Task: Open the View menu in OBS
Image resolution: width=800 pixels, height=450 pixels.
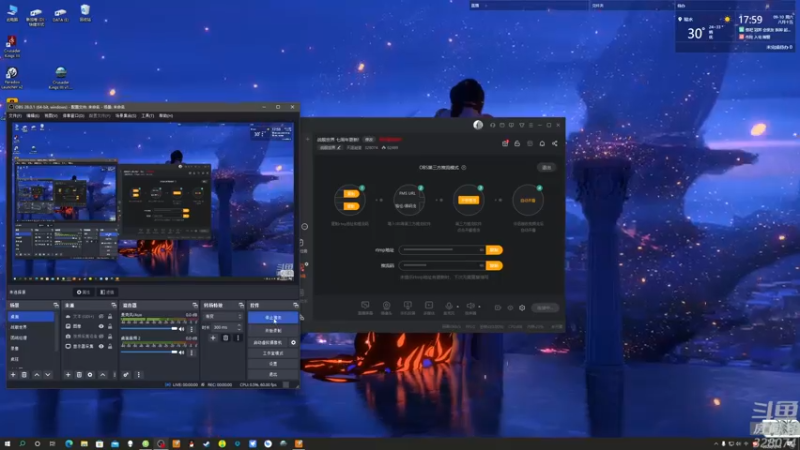Action: [x=51, y=116]
